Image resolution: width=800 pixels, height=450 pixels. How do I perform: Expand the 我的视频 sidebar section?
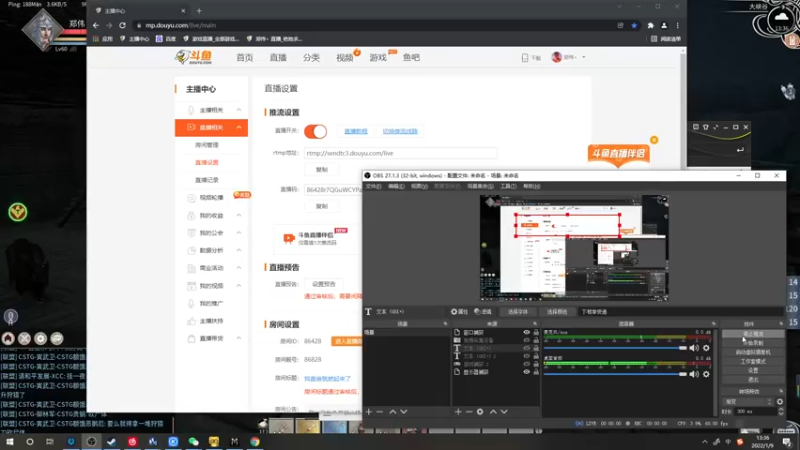(x=239, y=286)
